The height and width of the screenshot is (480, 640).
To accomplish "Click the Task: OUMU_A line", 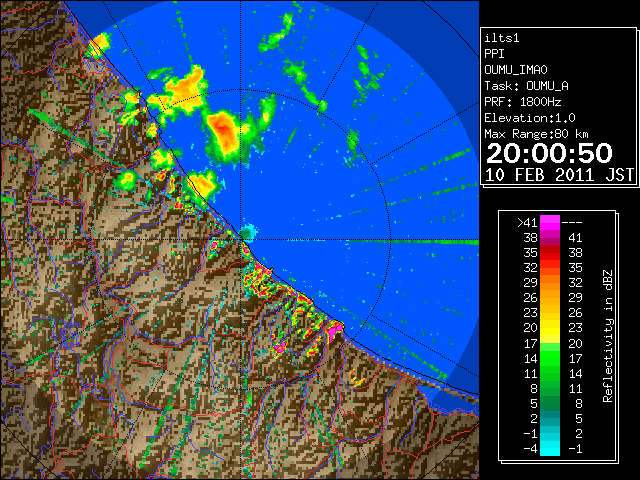I will [526, 86].
